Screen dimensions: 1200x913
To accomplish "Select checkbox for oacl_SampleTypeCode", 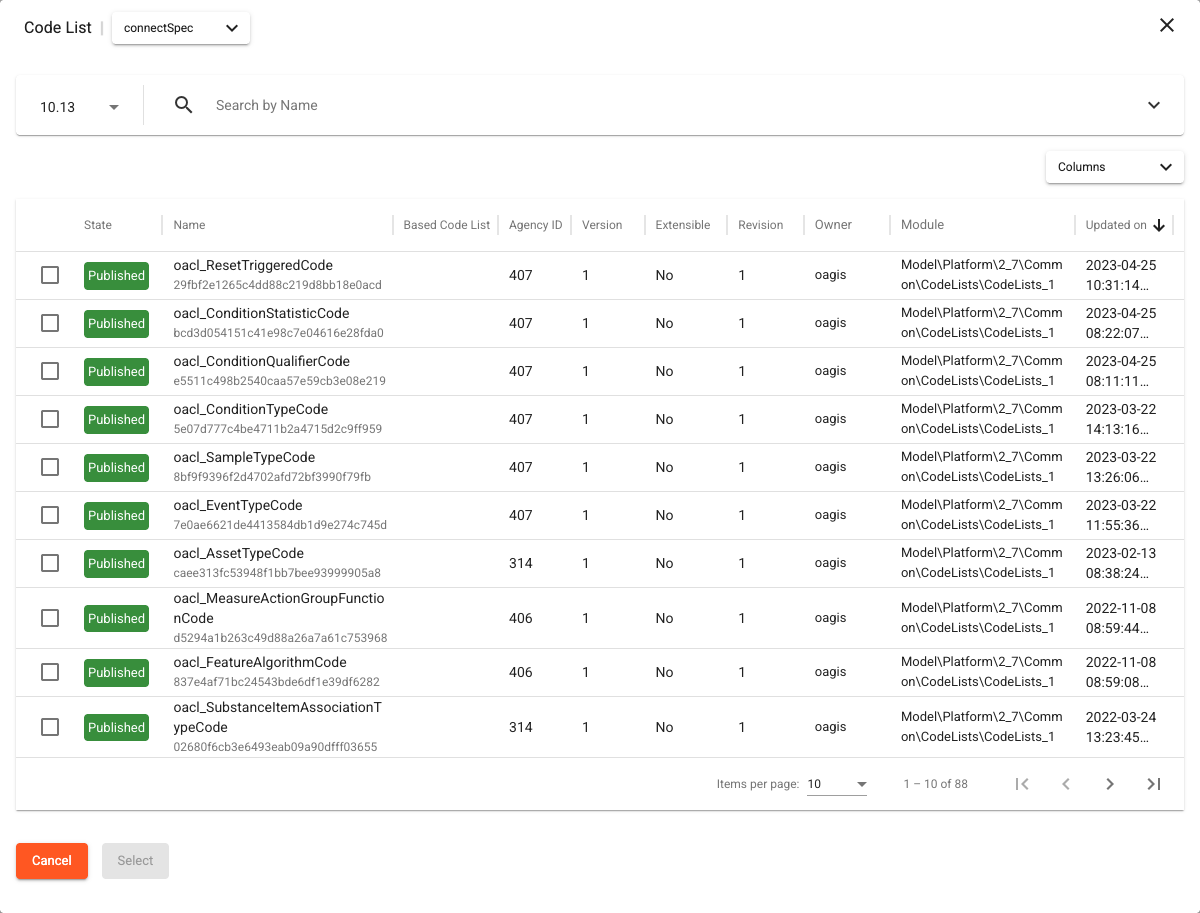I will (x=50, y=467).
